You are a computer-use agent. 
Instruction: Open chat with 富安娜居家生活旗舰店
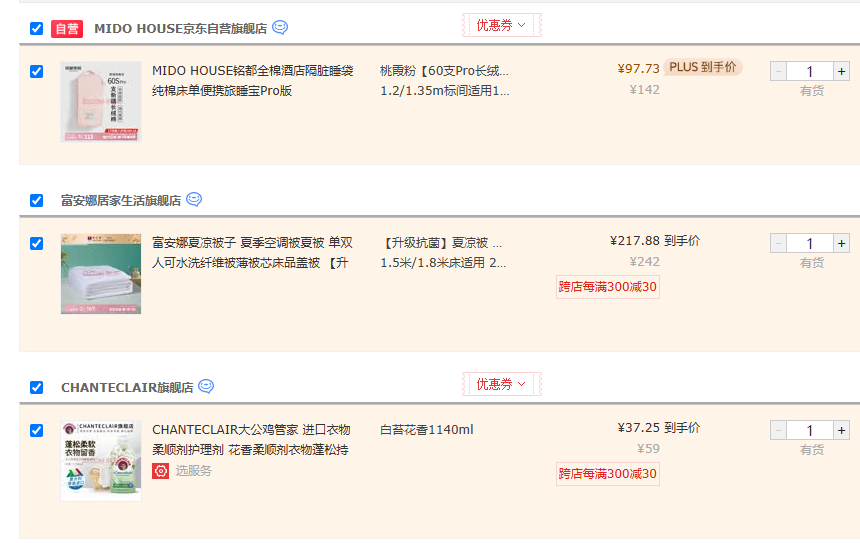point(194,199)
